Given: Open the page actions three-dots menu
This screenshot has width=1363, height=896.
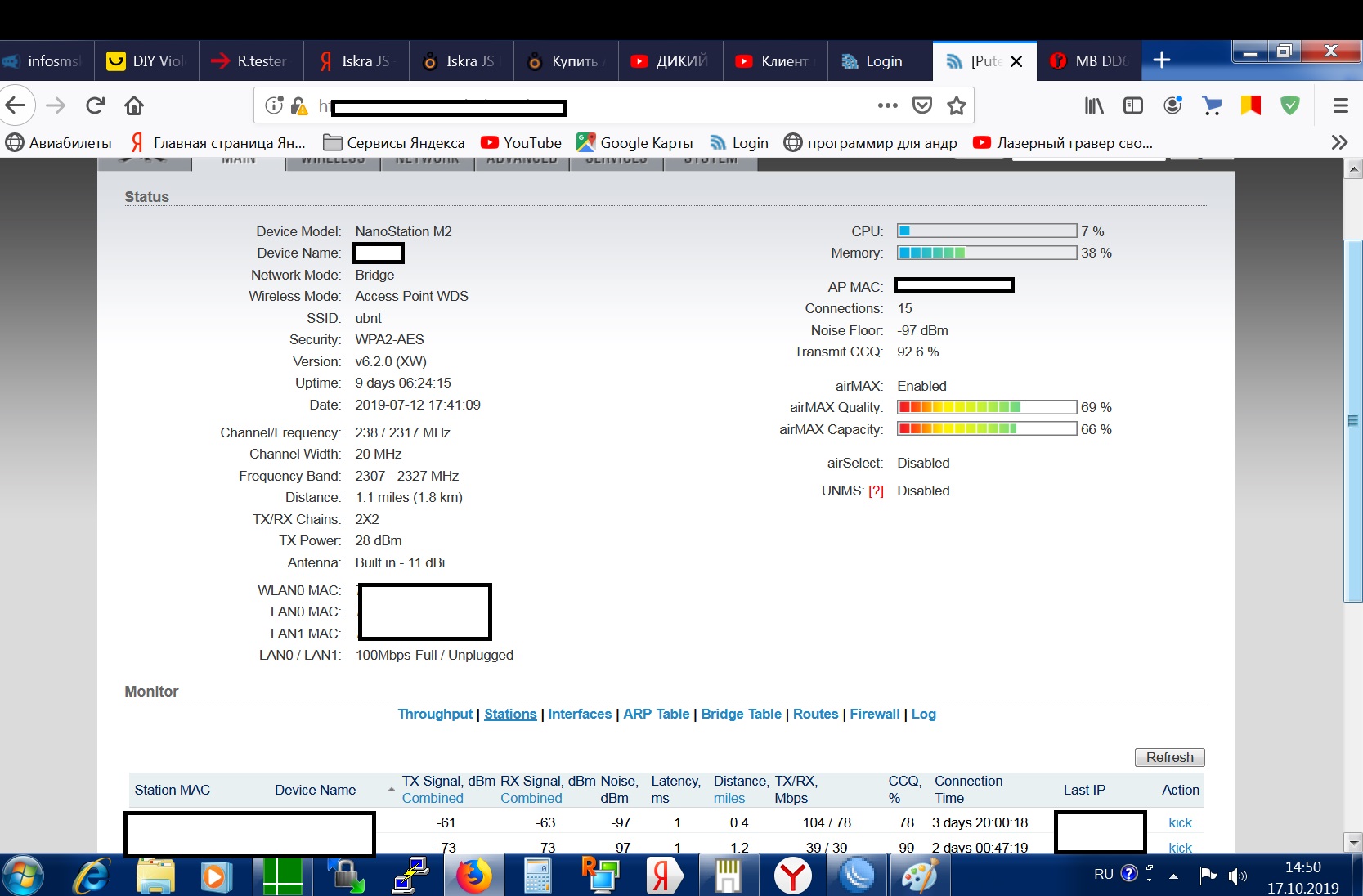Looking at the screenshot, I should (x=887, y=105).
